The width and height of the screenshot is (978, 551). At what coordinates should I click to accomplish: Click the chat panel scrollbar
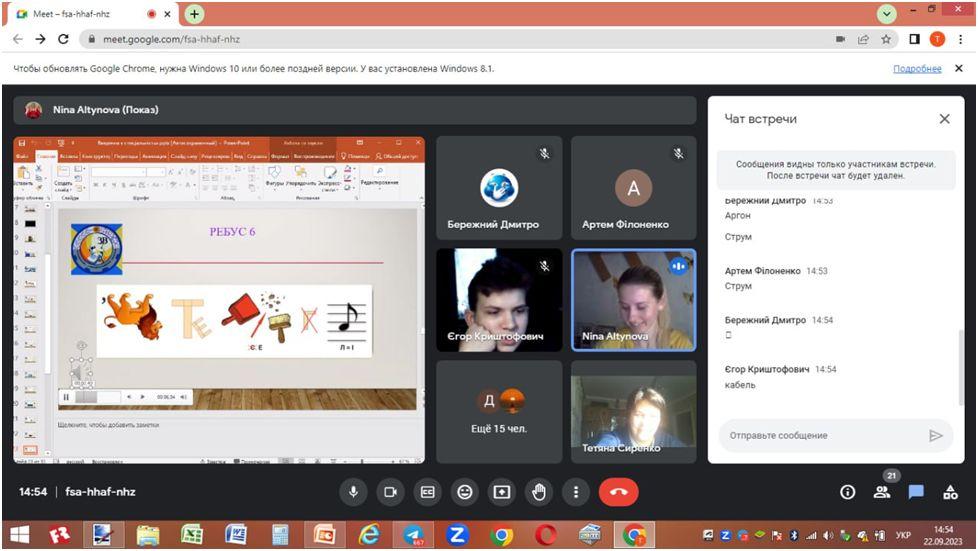pos(961,366)
